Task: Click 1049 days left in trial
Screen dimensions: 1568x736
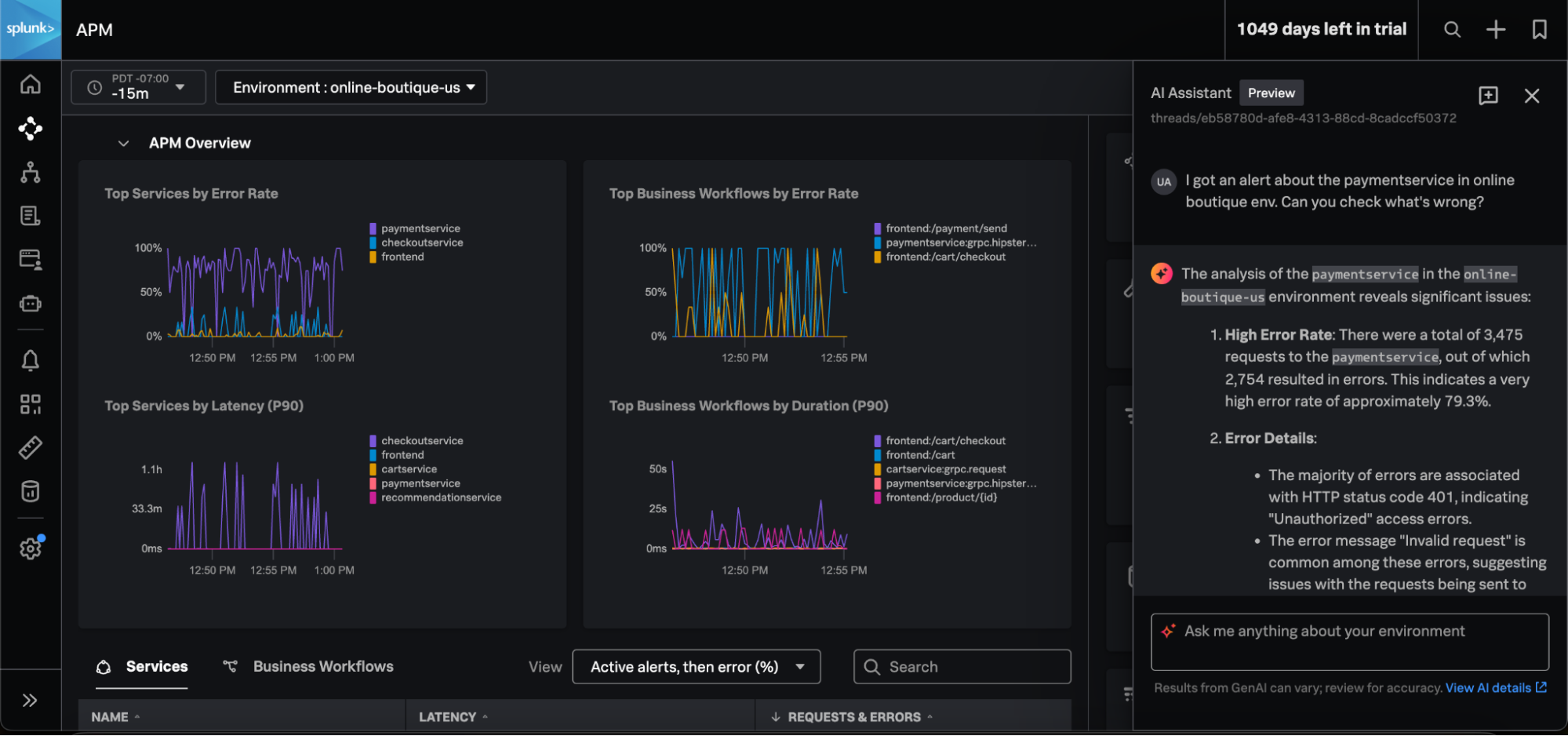Action: [1322, 29]
